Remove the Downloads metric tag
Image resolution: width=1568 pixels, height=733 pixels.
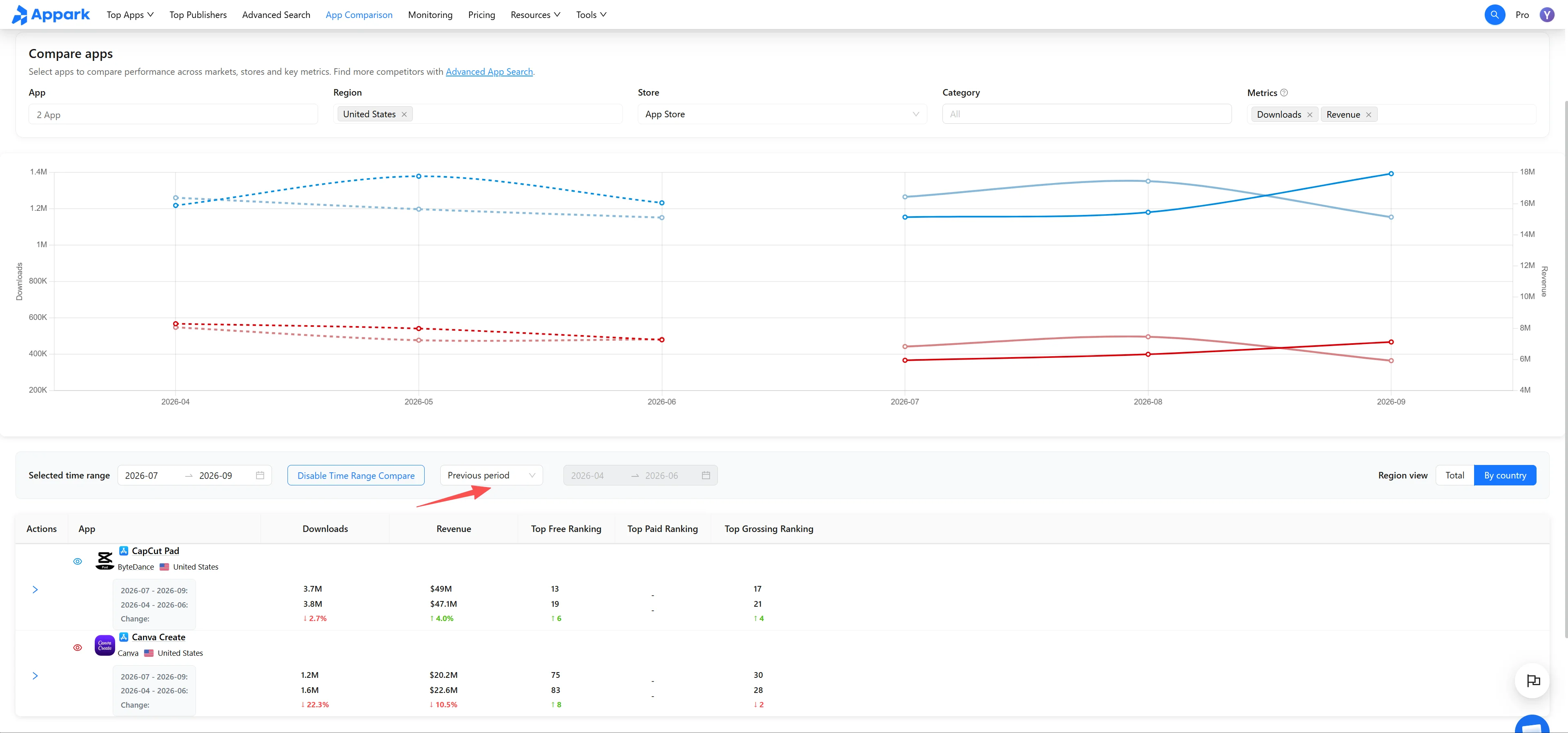tap(1309, 114)
